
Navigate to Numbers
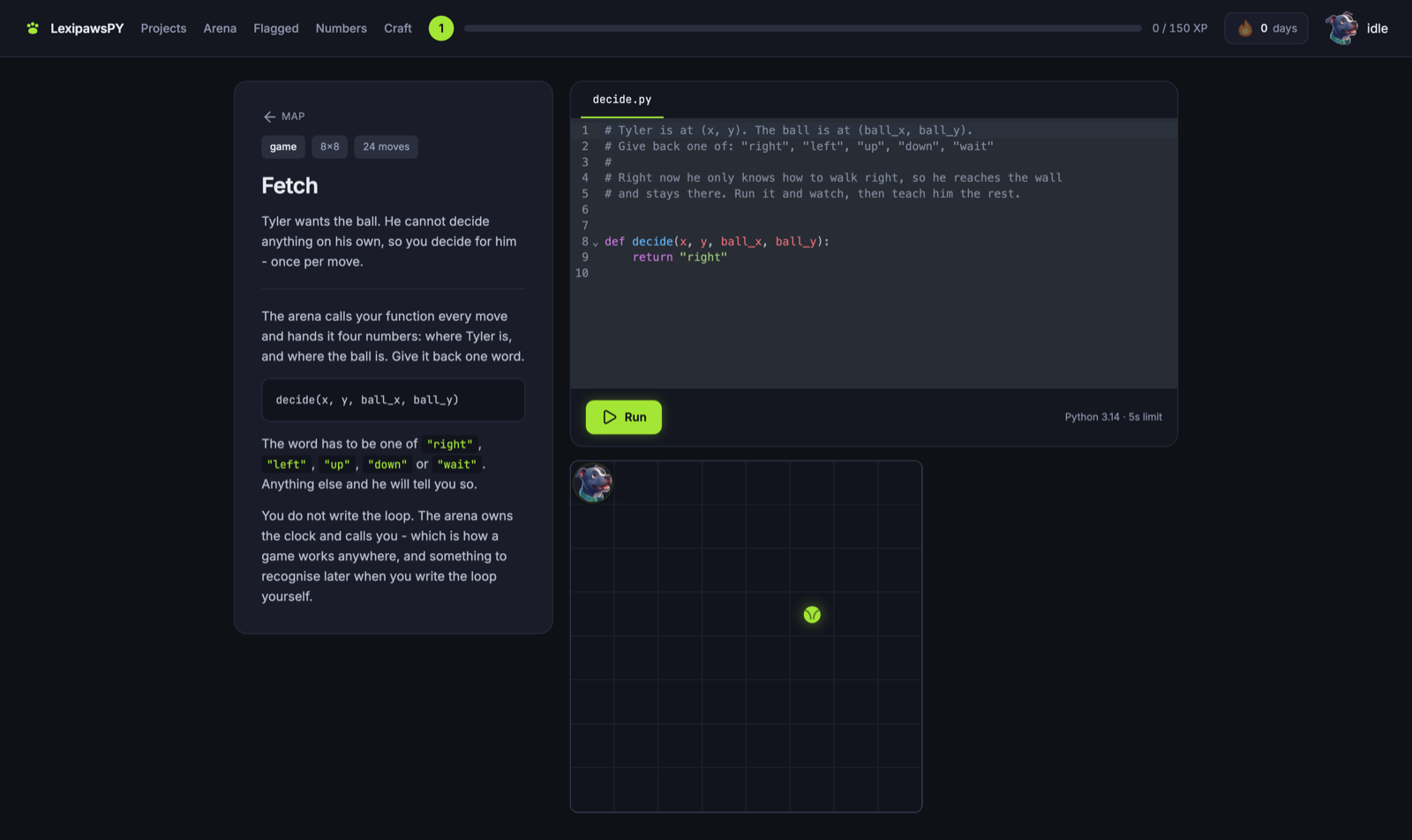pyautogui.click(x=341, y=28)
